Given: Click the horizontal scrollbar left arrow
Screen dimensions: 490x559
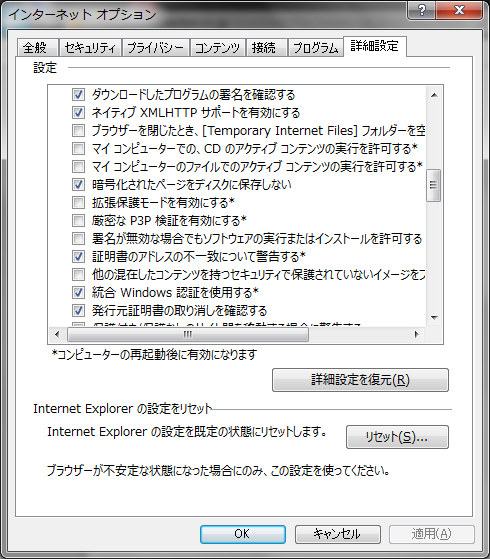Looking at the screenshot, I should 57,334.
